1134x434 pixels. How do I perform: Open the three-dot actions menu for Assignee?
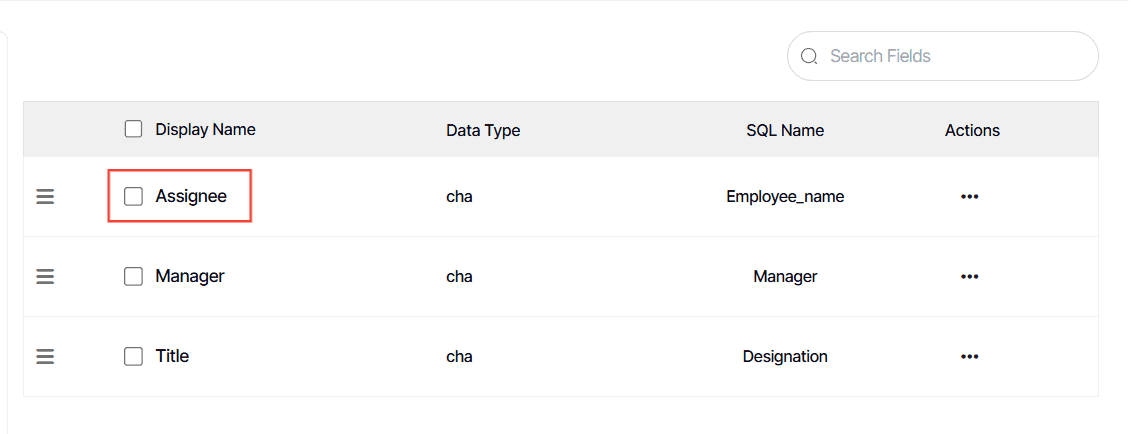click(969, 197)
